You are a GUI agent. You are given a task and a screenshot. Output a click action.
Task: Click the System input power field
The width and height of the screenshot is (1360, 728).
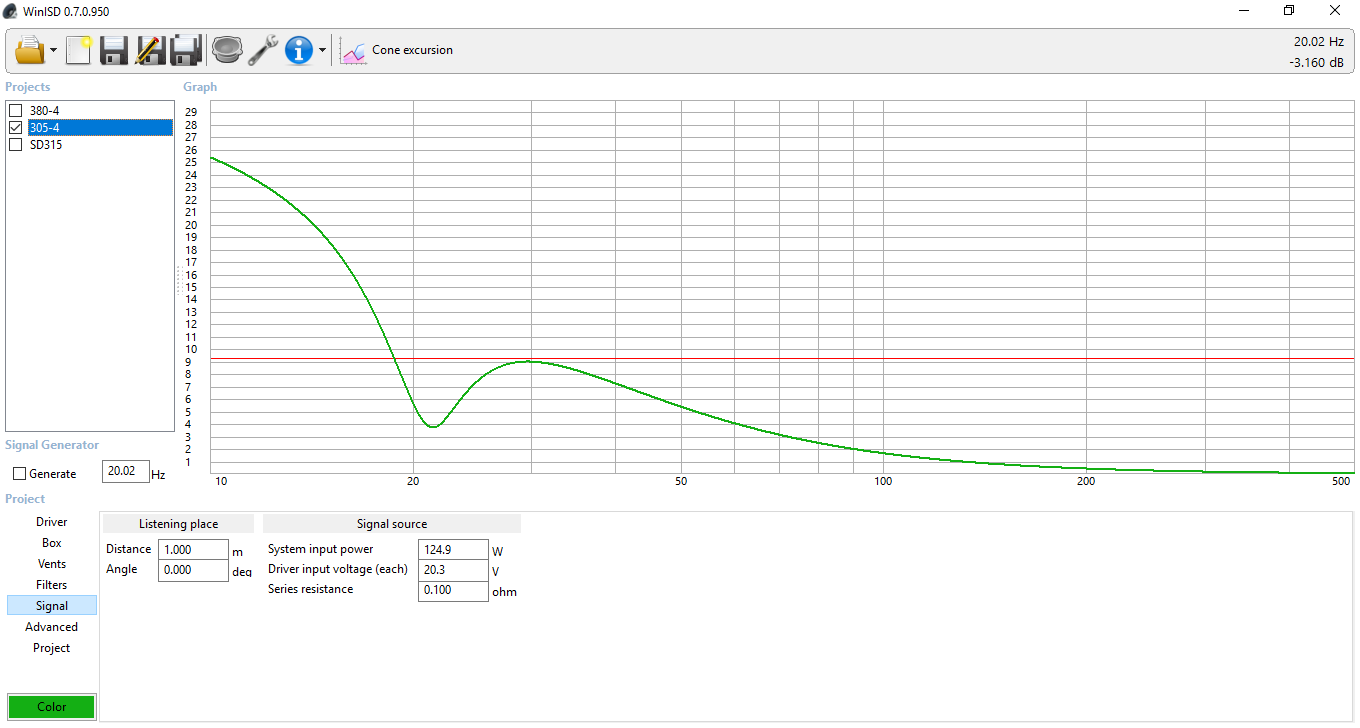[453, 549]
